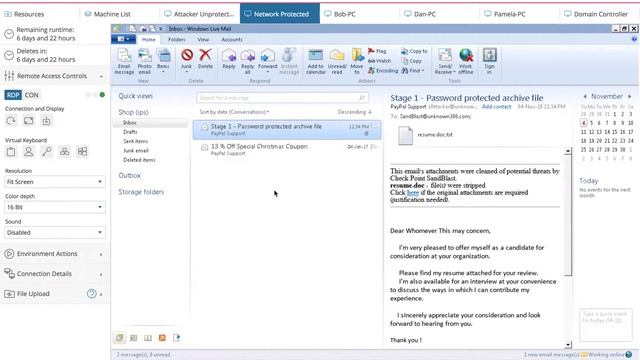Open the Color depth 16 Bit dropdown
640x360 pixels.
tap(55, 207)
